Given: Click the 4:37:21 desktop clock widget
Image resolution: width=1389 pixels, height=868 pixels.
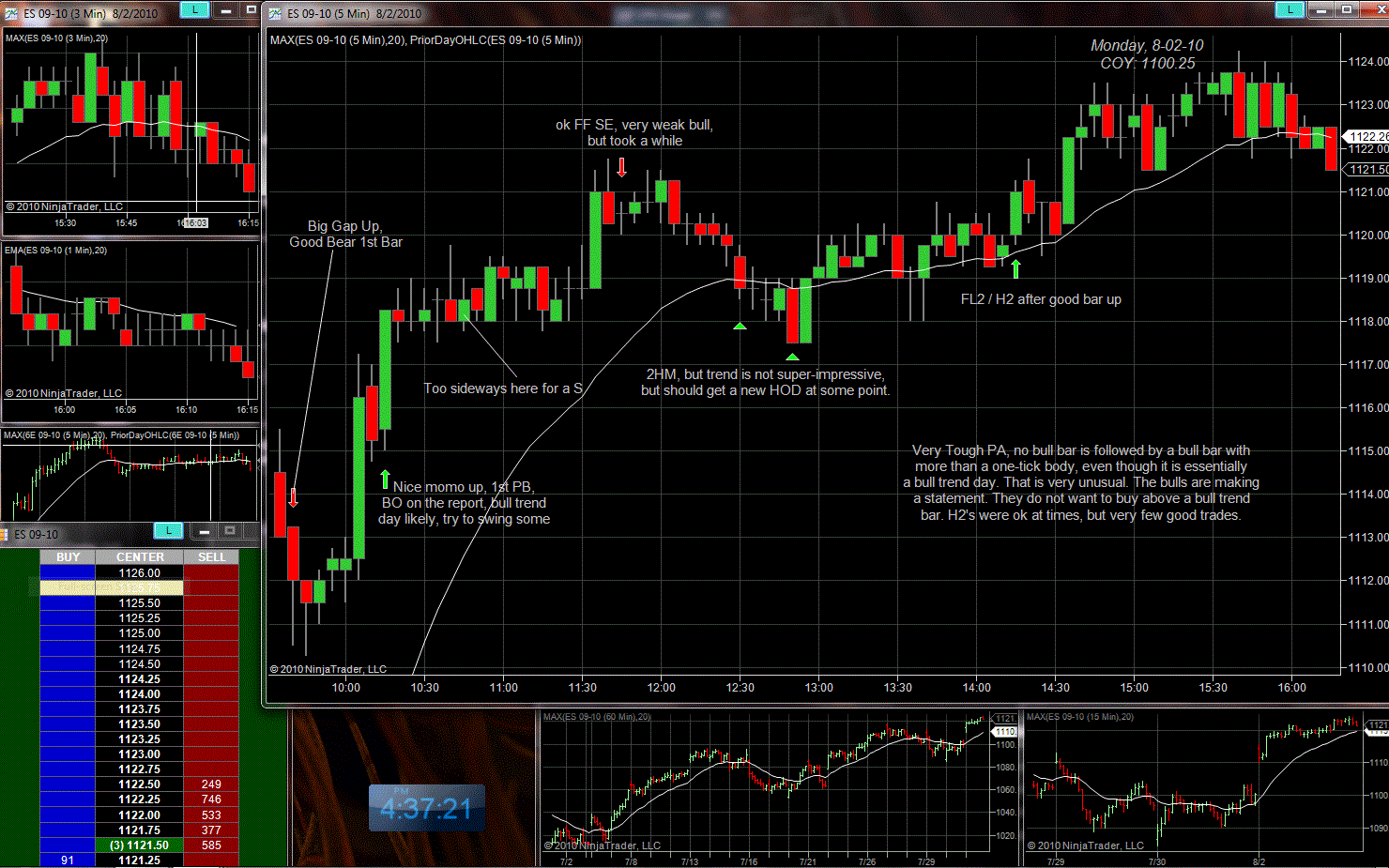Looking at the screenshot, I should (426, 808).
